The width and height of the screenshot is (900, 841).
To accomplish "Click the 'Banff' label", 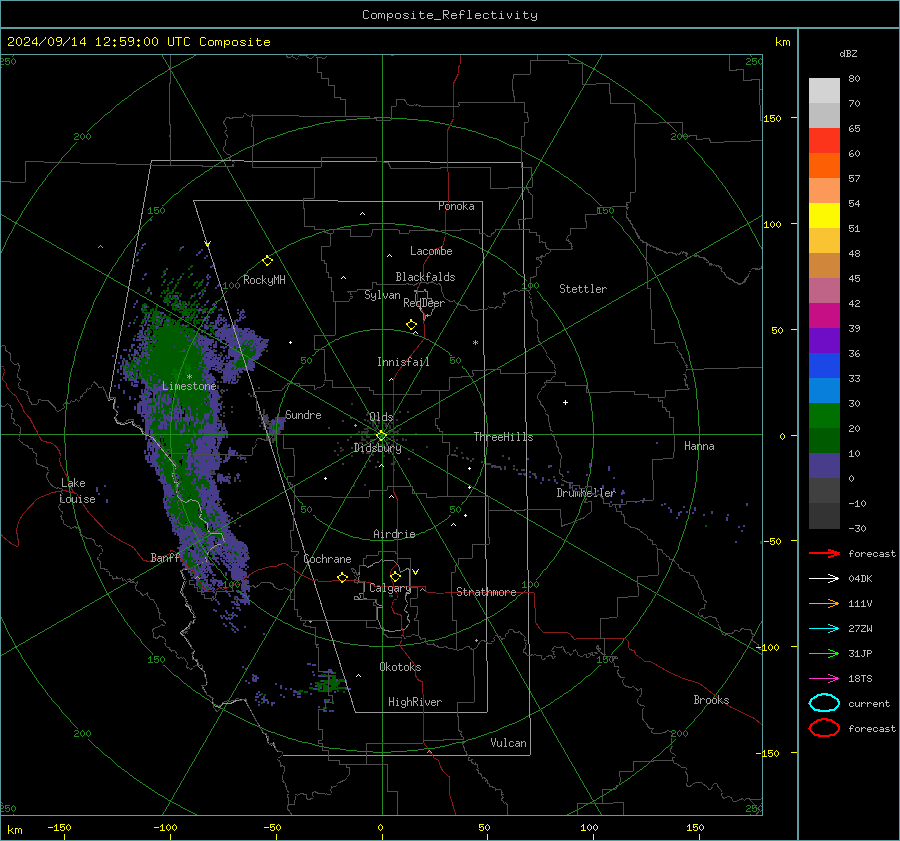I will pos(165,557).
